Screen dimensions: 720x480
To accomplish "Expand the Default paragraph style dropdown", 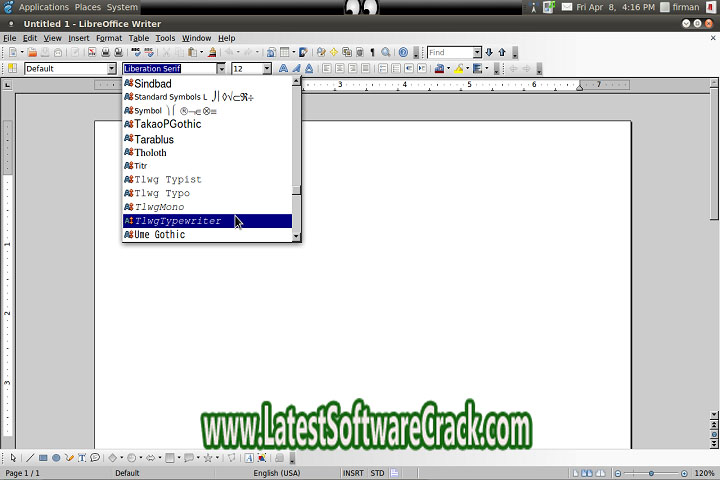I will pos(111,69).
